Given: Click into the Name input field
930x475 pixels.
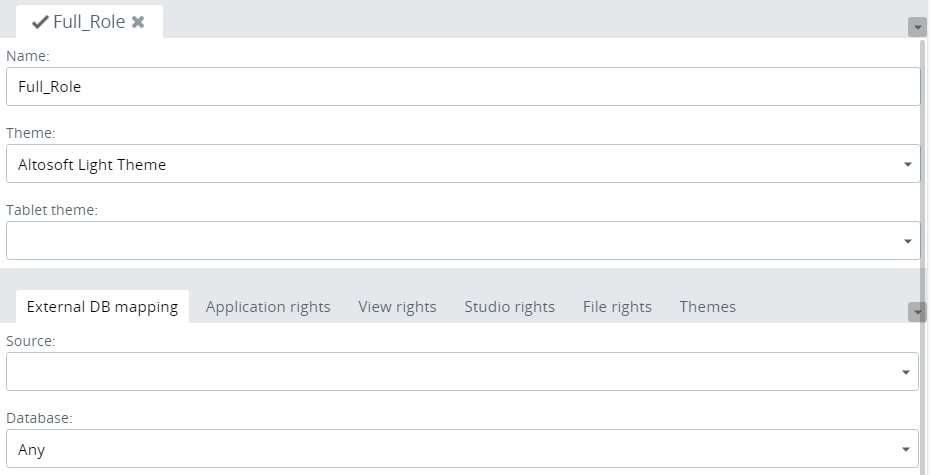Looking at the screenshot, I should point(462,87).
